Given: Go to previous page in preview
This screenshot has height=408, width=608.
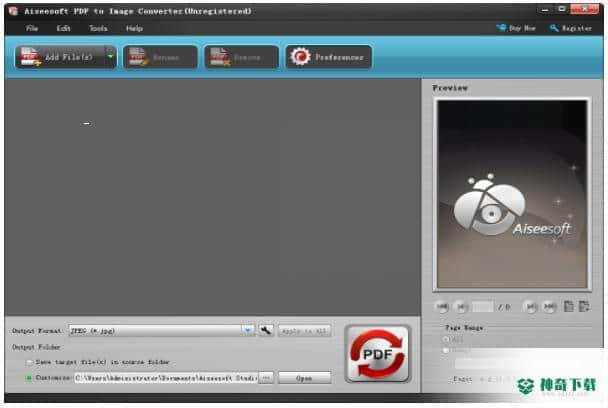Looking at the screenshot, I should [x=460, y=307].
